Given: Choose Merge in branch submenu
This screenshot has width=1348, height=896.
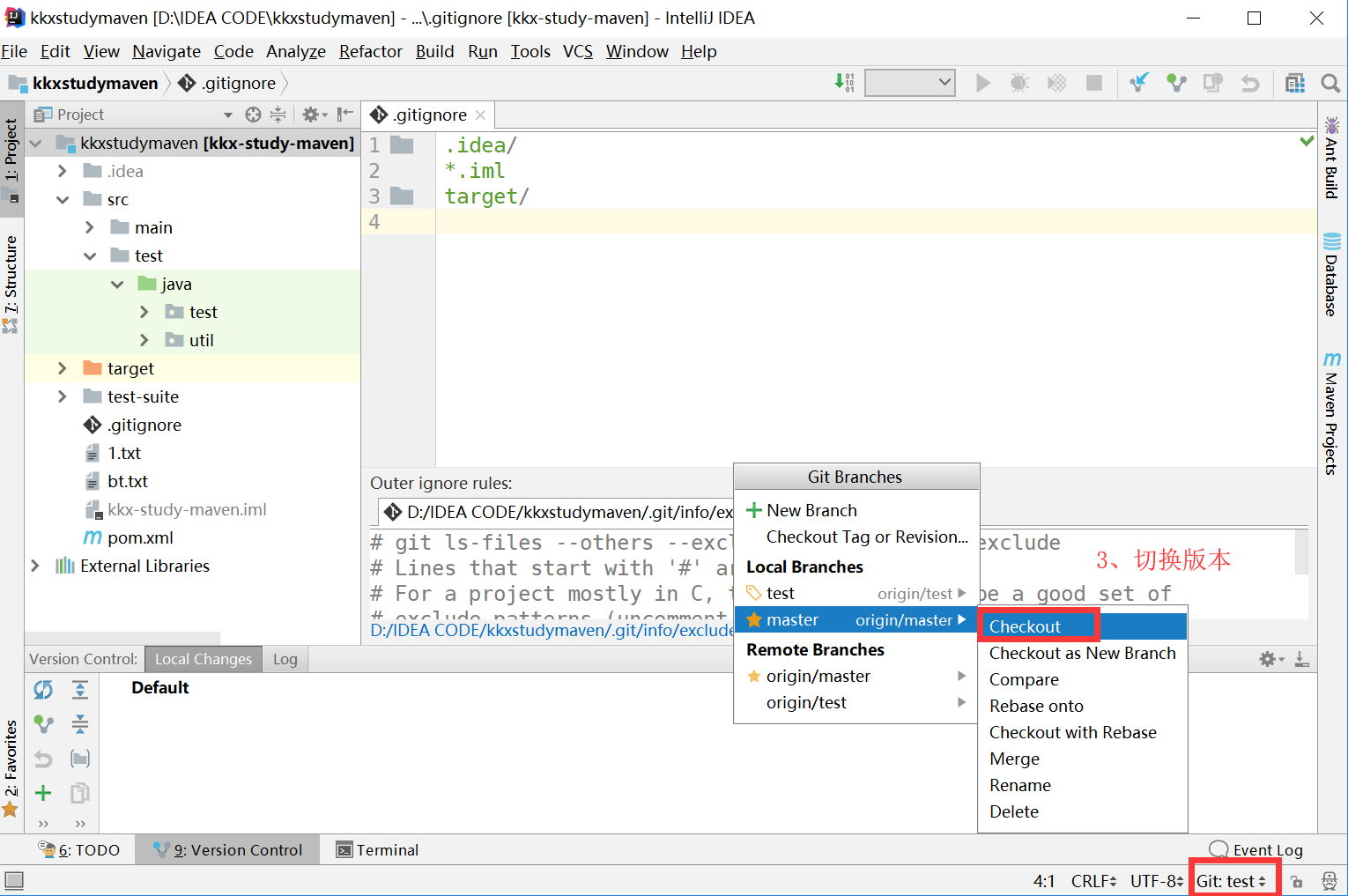Looking at the screenshot, I should pyautogui.click(x=1083, y=759).
